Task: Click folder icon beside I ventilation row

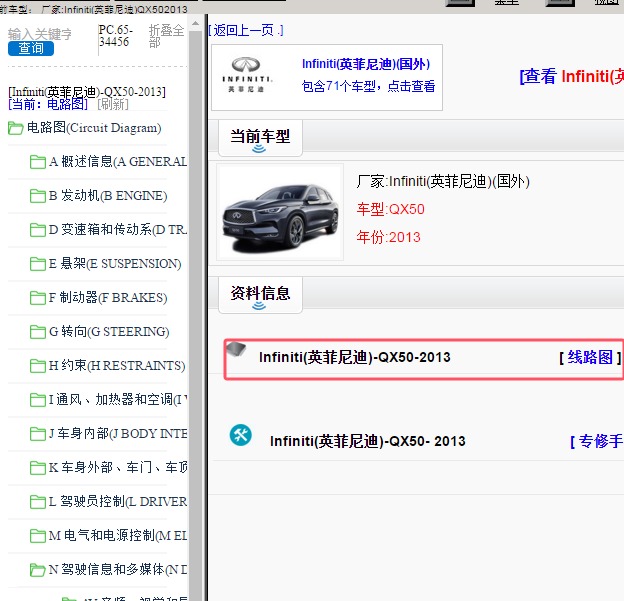Action: pyautogui.click(x=38, y=400)
